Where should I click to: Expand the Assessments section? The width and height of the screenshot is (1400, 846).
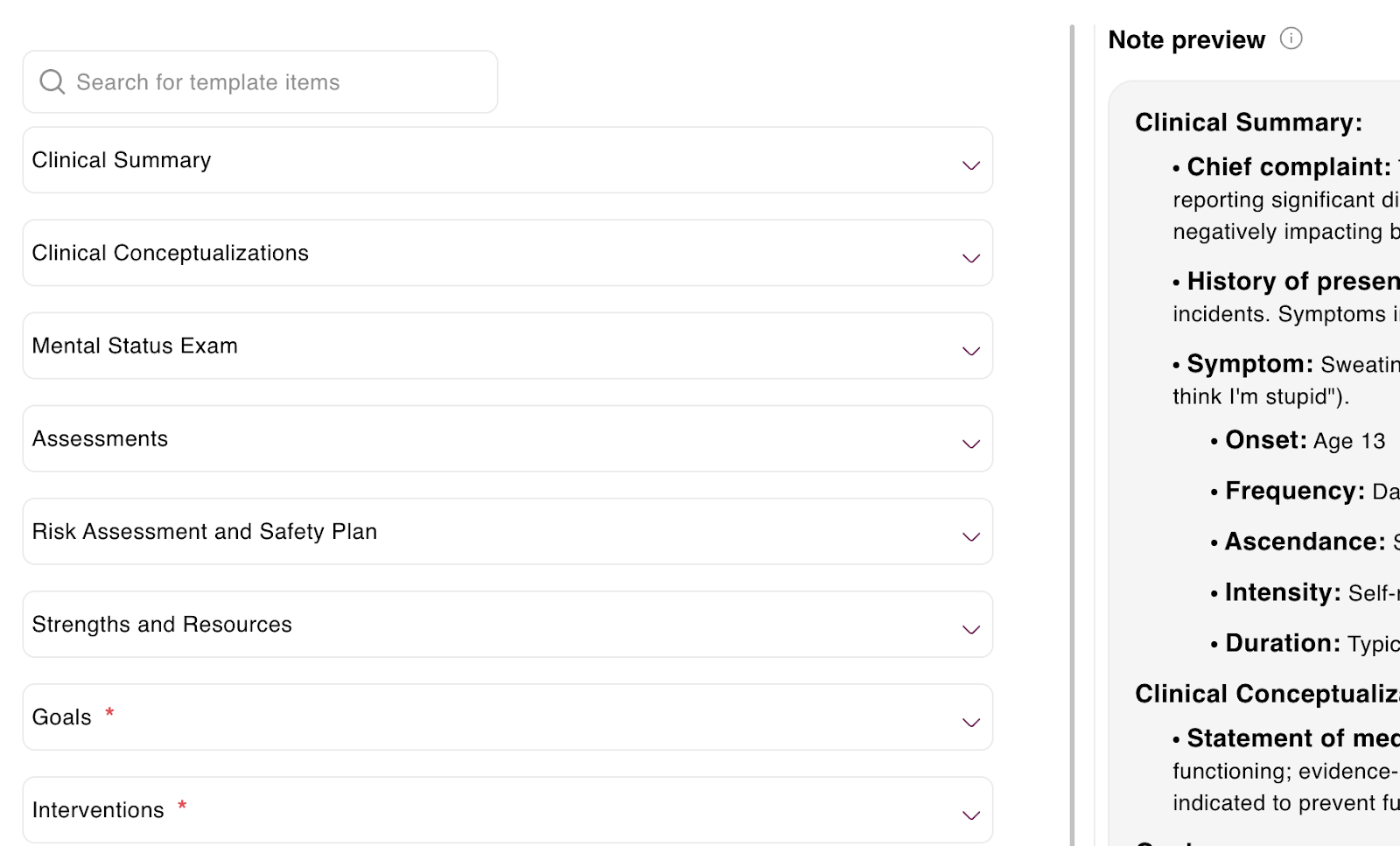[969, 444]
